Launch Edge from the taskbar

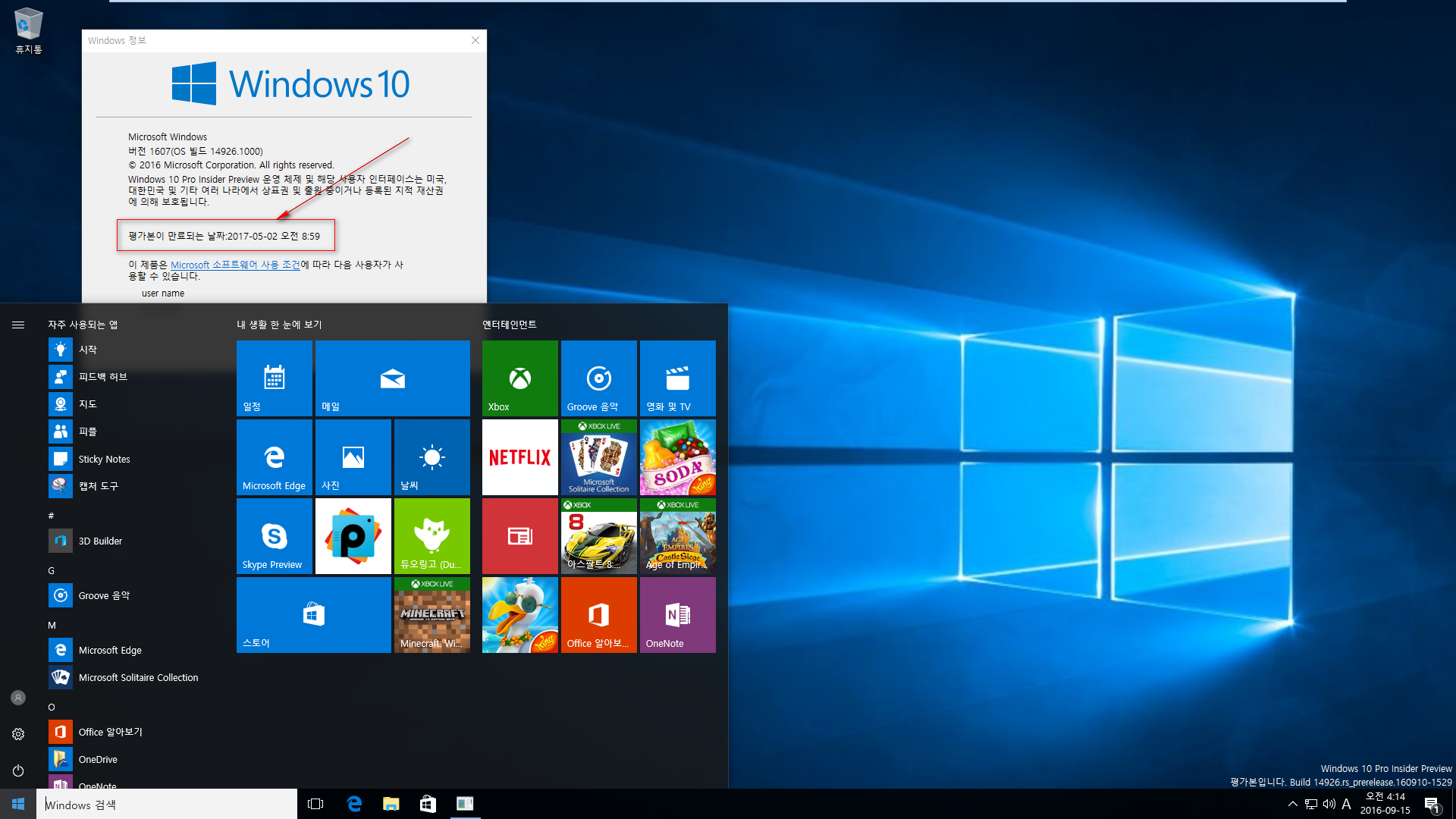(353, 804)
